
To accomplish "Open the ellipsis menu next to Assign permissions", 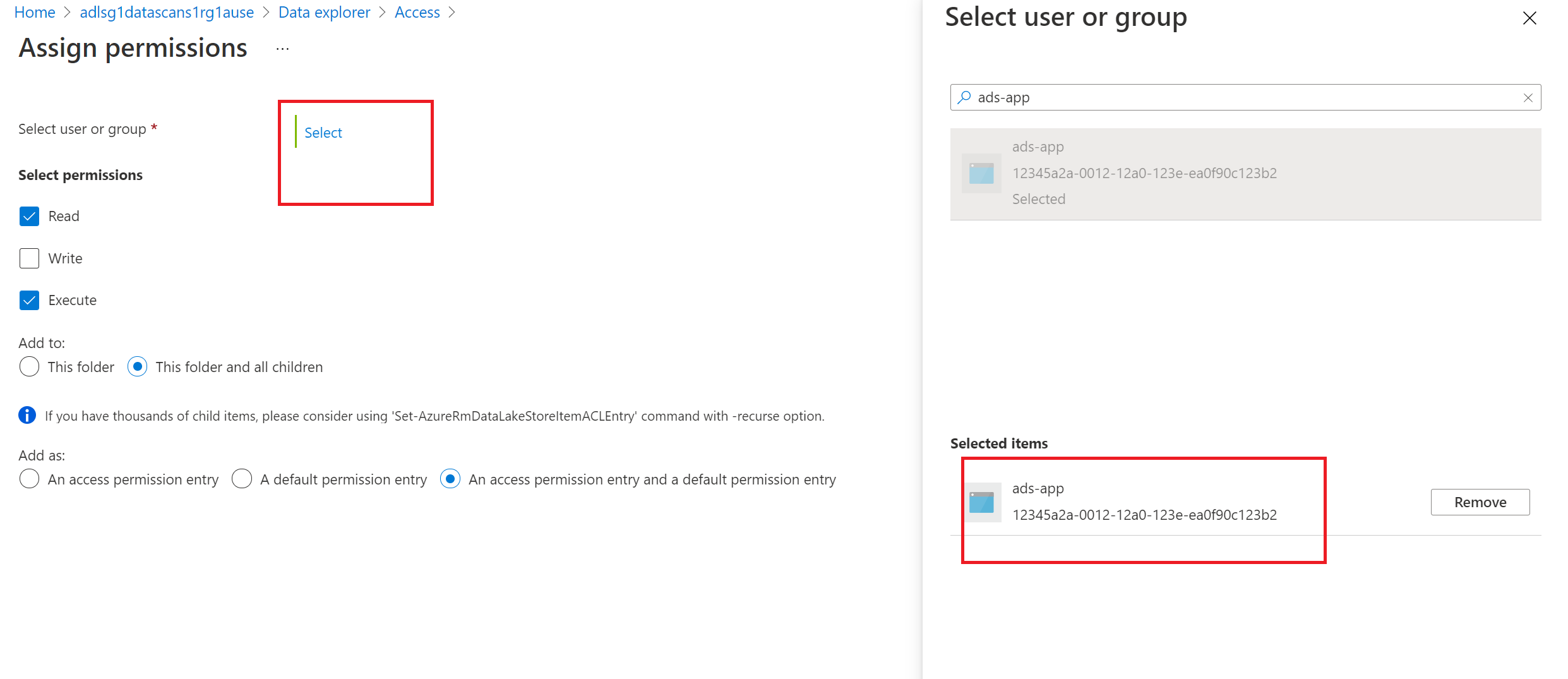I will click(x=282, y=49).
